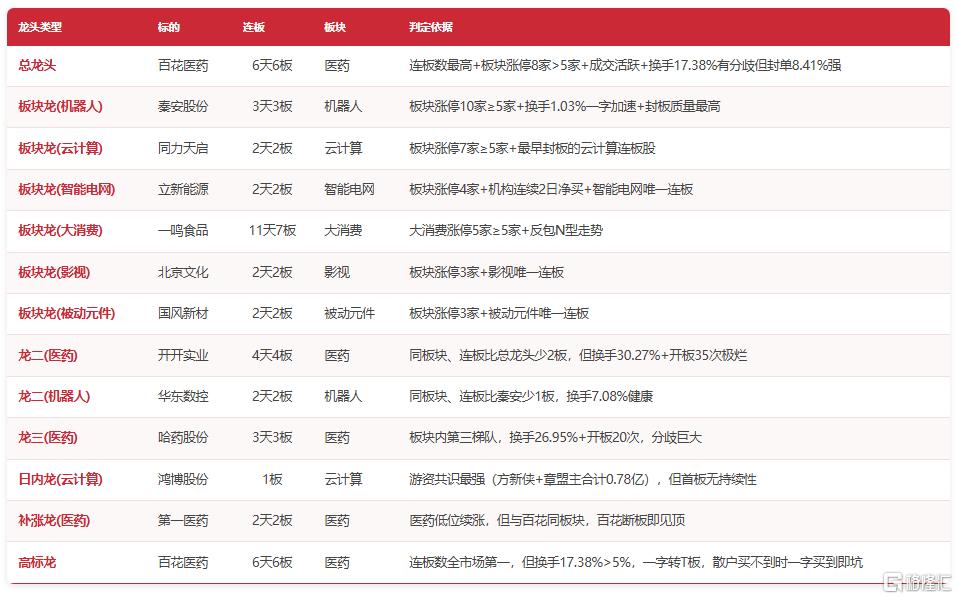The height and width of the screenshot is (599, 958).
Task: Click the stock name 同力天启
Action: [x=183, y=149]
